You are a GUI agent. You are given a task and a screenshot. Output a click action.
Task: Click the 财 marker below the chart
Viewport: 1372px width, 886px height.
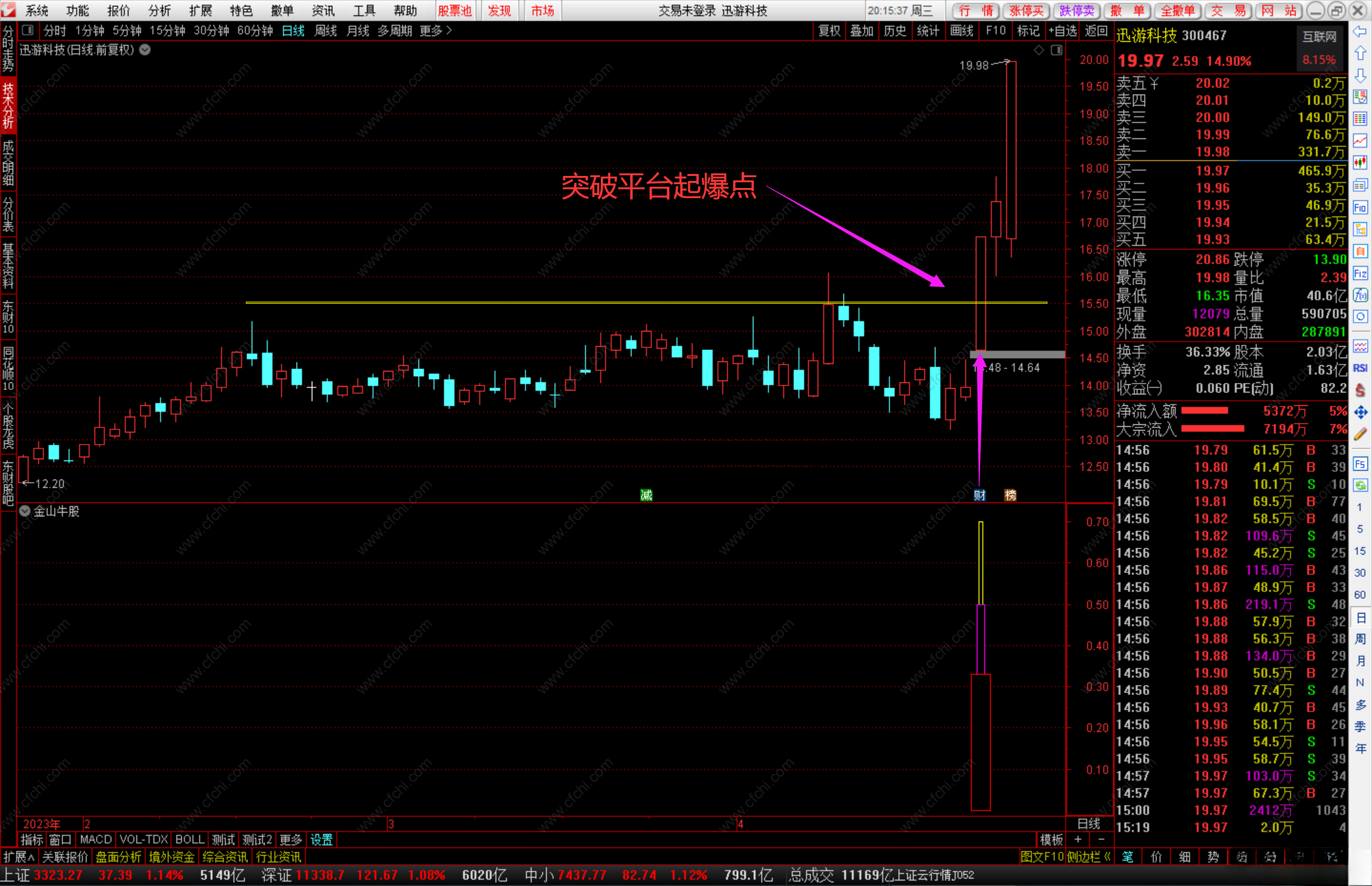pyautogui.click(x=979, y=495)
